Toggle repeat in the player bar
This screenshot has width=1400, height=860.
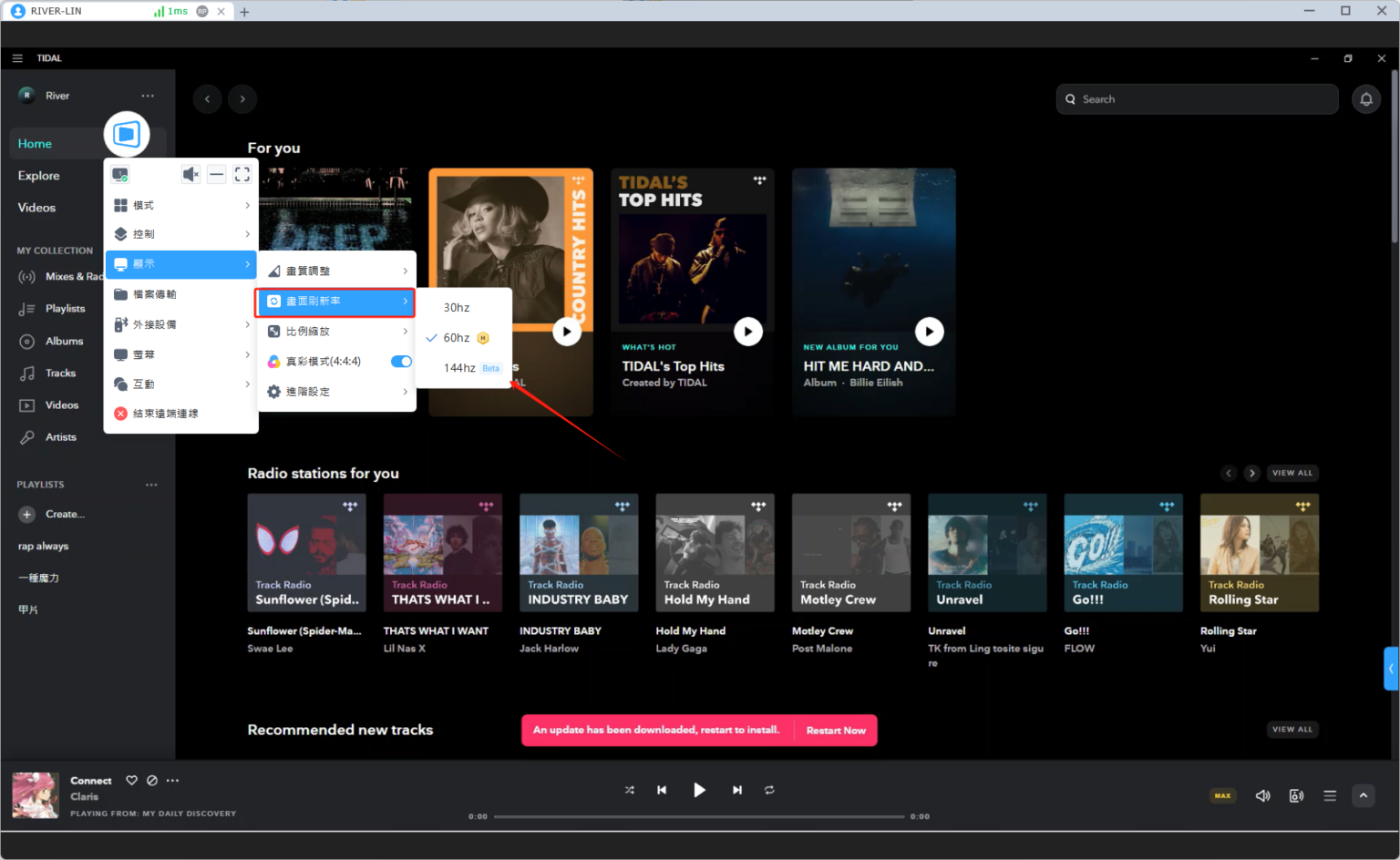[x=769, y=790]
